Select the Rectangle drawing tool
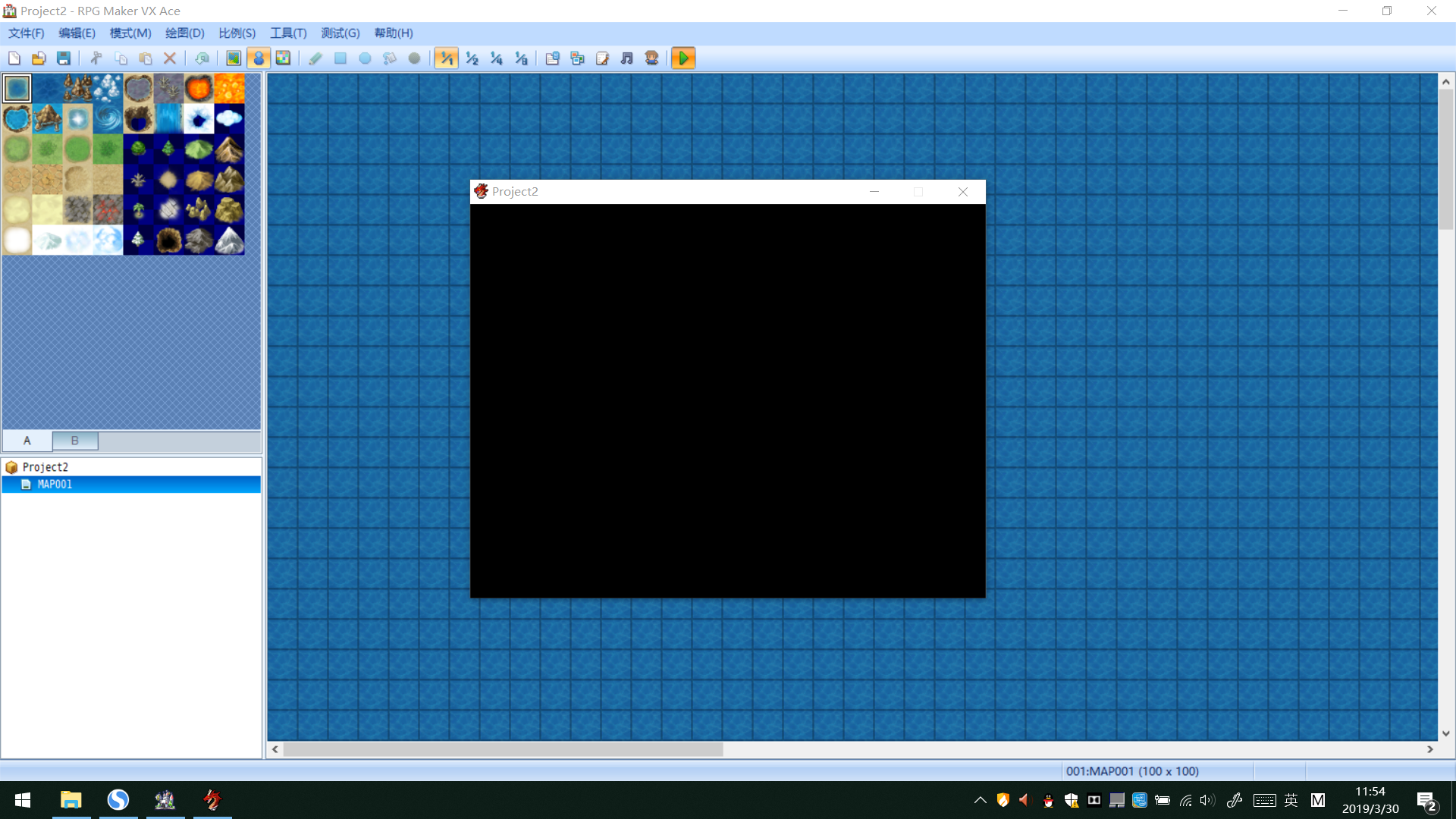This screenshot has height=819, width=1456. tap(340, 58)
